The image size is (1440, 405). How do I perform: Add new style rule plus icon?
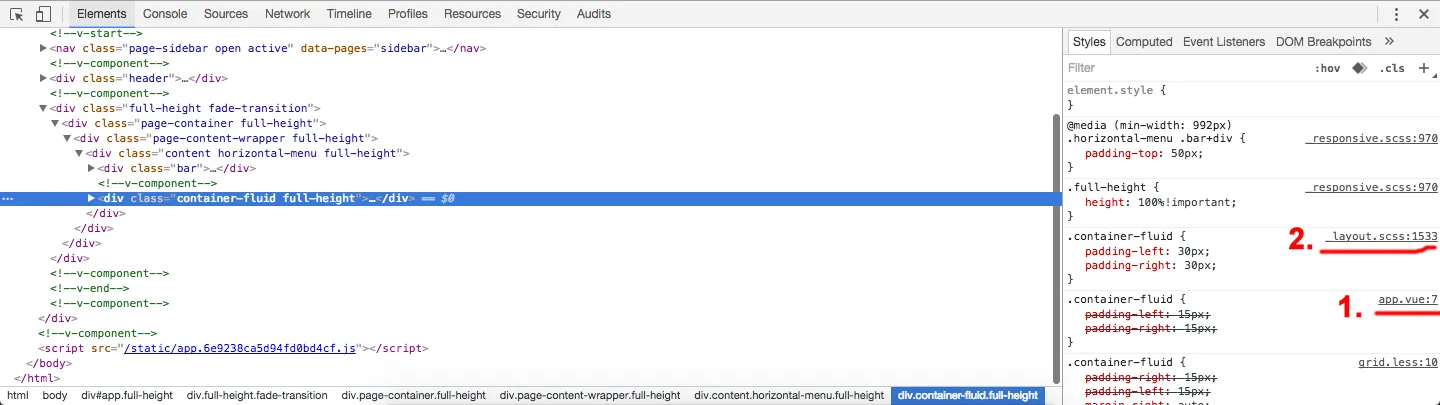point(1424,68)
